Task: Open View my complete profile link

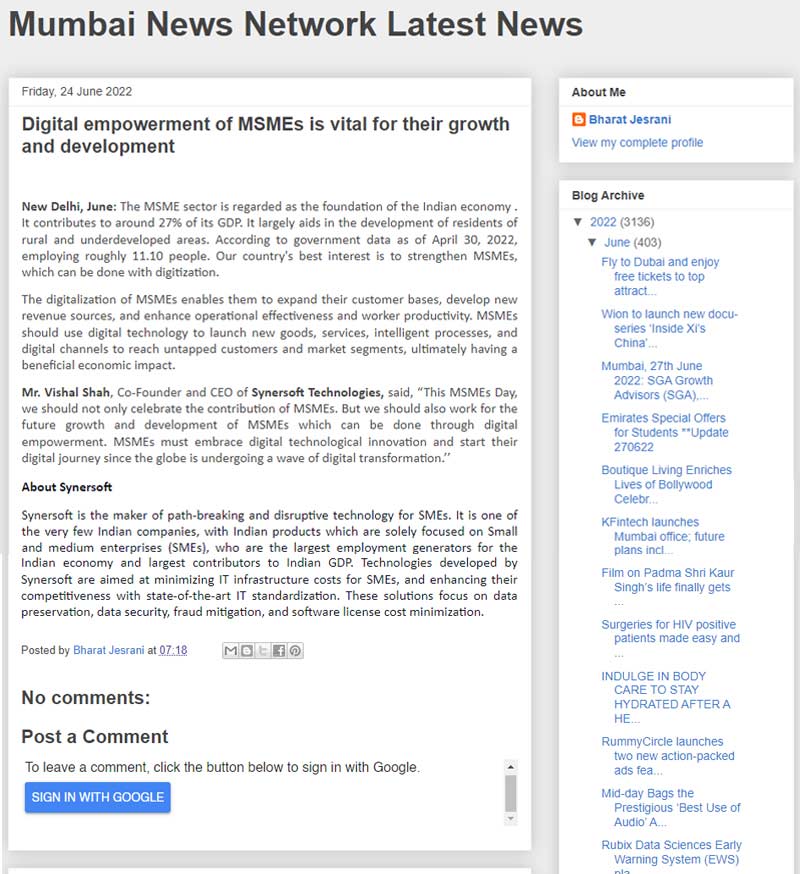Action: pyautogui.click(x=637, y=143)
